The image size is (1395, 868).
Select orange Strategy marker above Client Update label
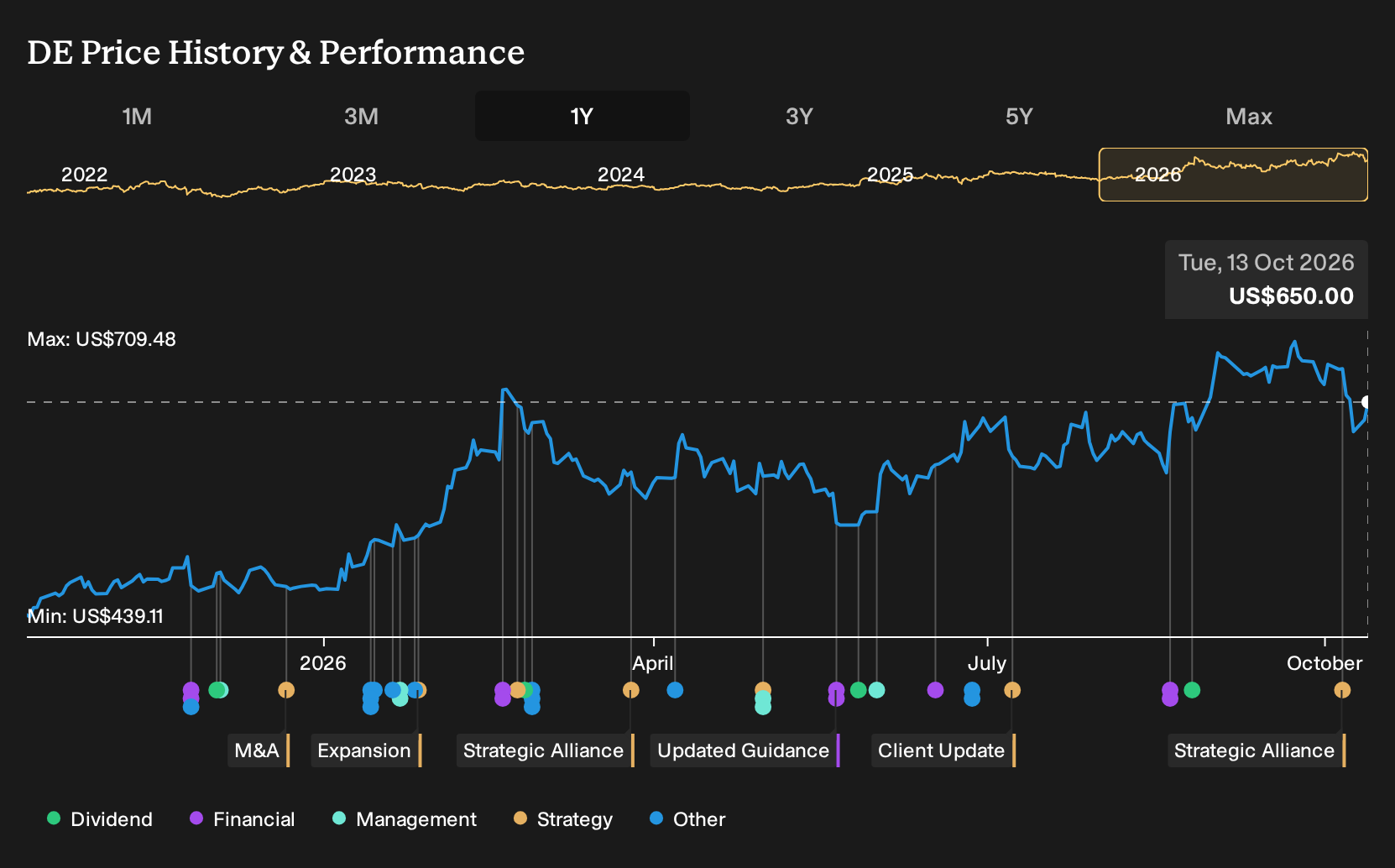pyautogui.click(x=1012, y=690)
